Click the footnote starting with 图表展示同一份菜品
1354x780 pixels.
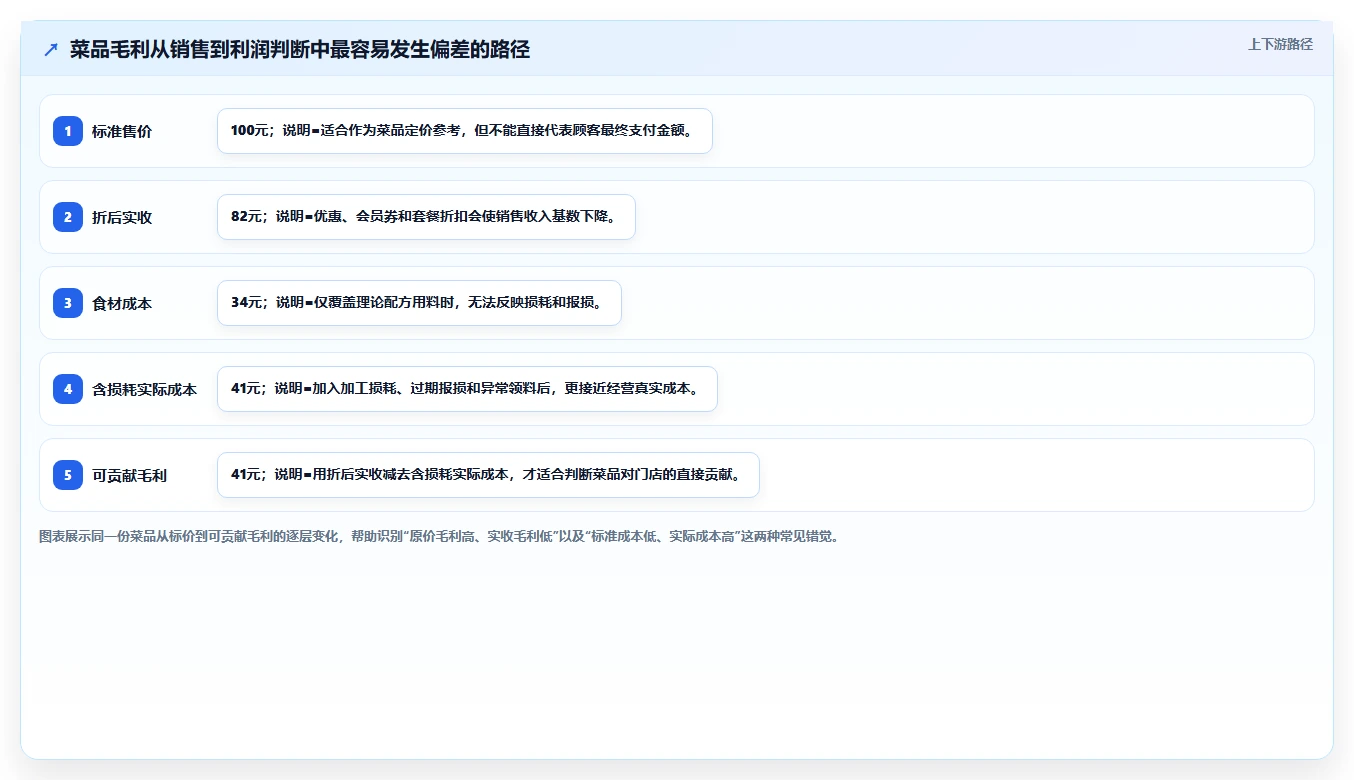tap(441, 536)
